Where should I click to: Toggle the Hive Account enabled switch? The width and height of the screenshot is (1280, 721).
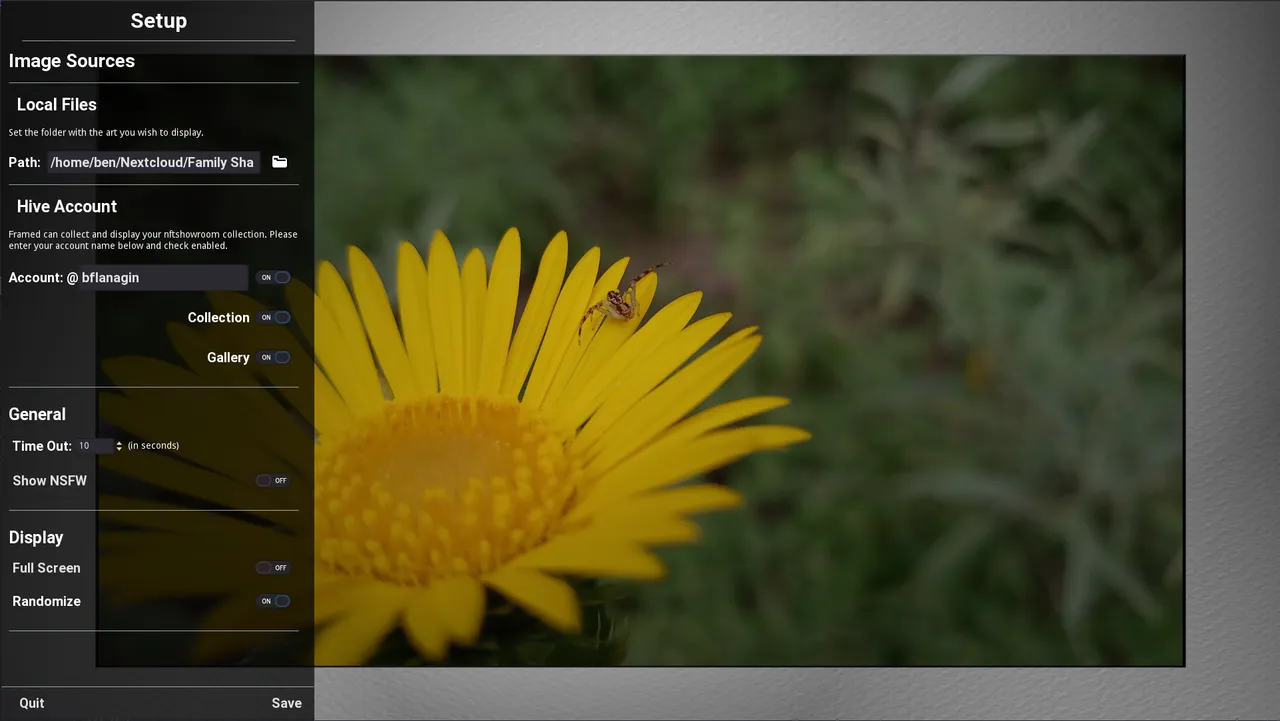pyautogui.click(x=274, y=277)
